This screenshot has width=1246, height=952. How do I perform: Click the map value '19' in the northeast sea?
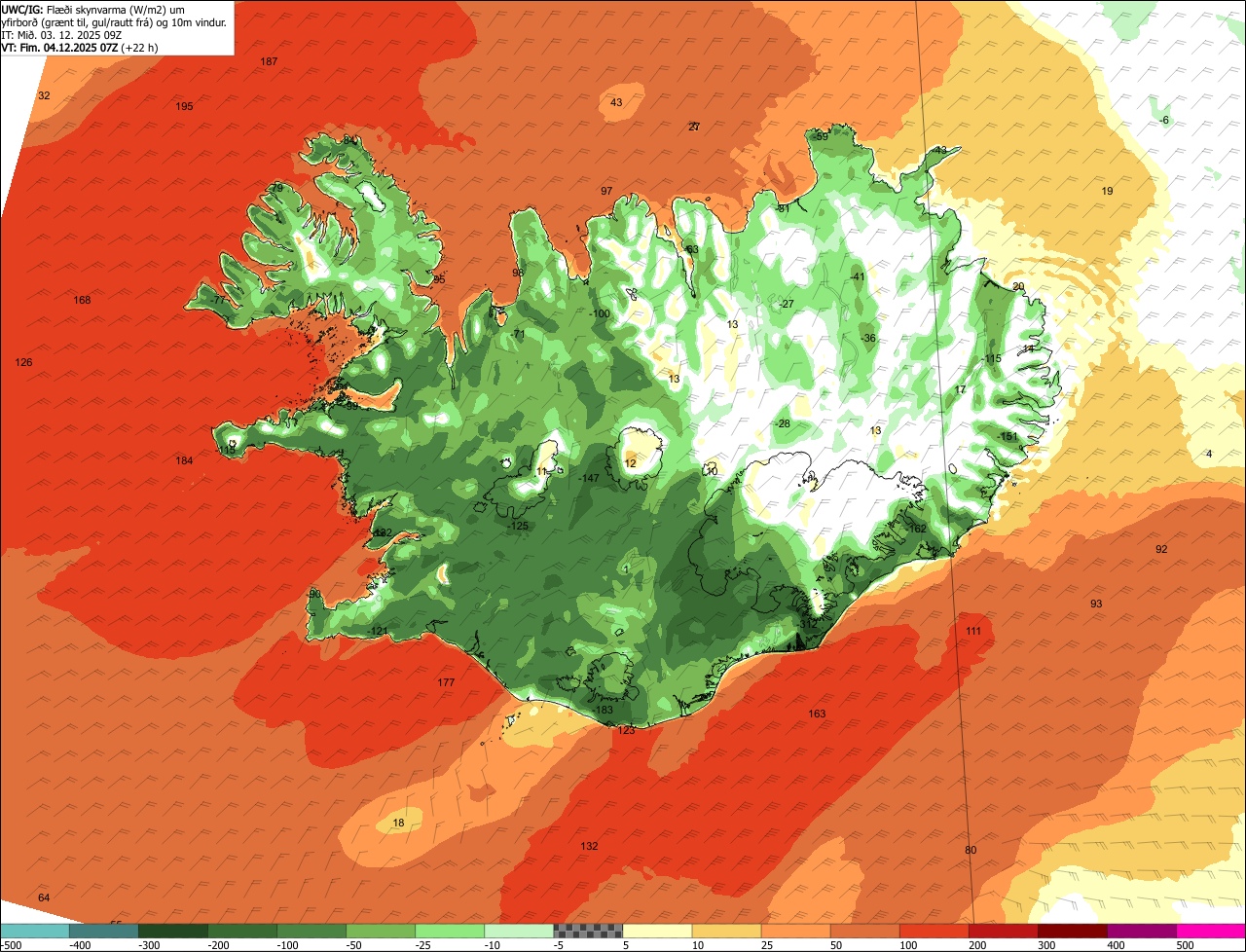[x=1107, y=191]
